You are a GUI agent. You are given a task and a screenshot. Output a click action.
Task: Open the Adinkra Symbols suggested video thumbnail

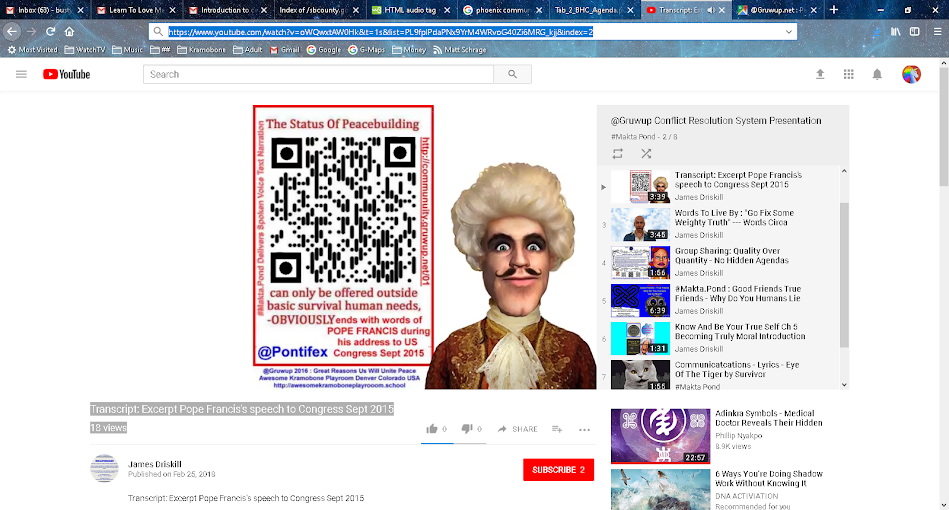660,436
